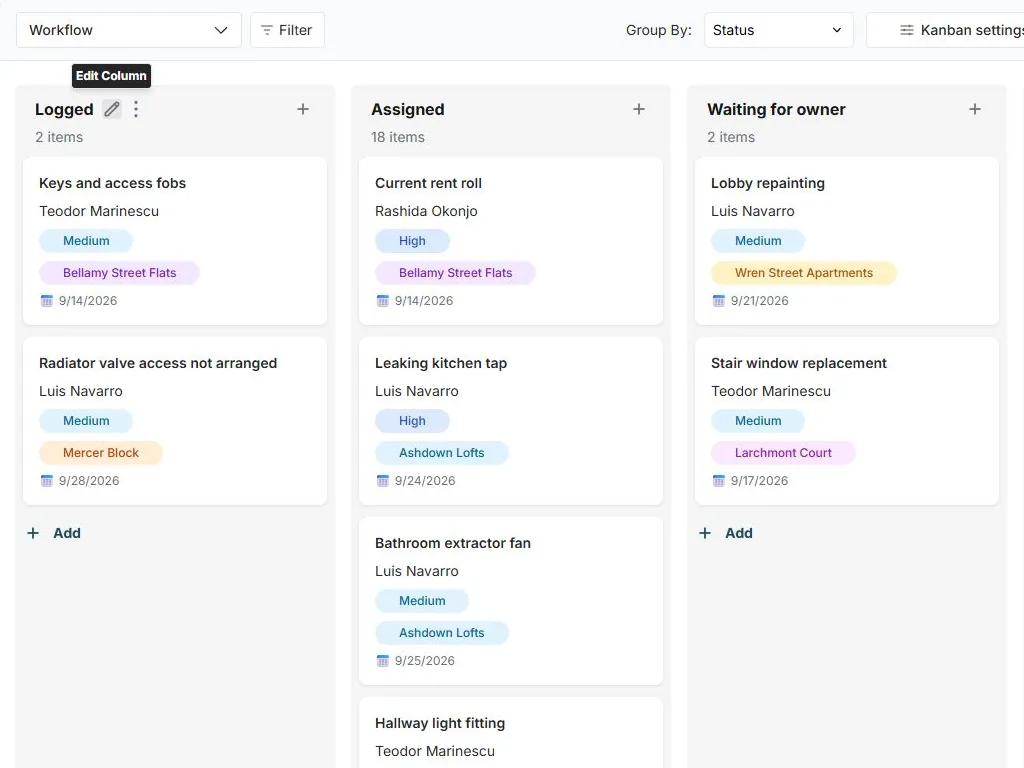Click calendar icon on Bathroom extractor fan card
The height and width of the screenshot is (768, 1024).
(x=383, y=660)
